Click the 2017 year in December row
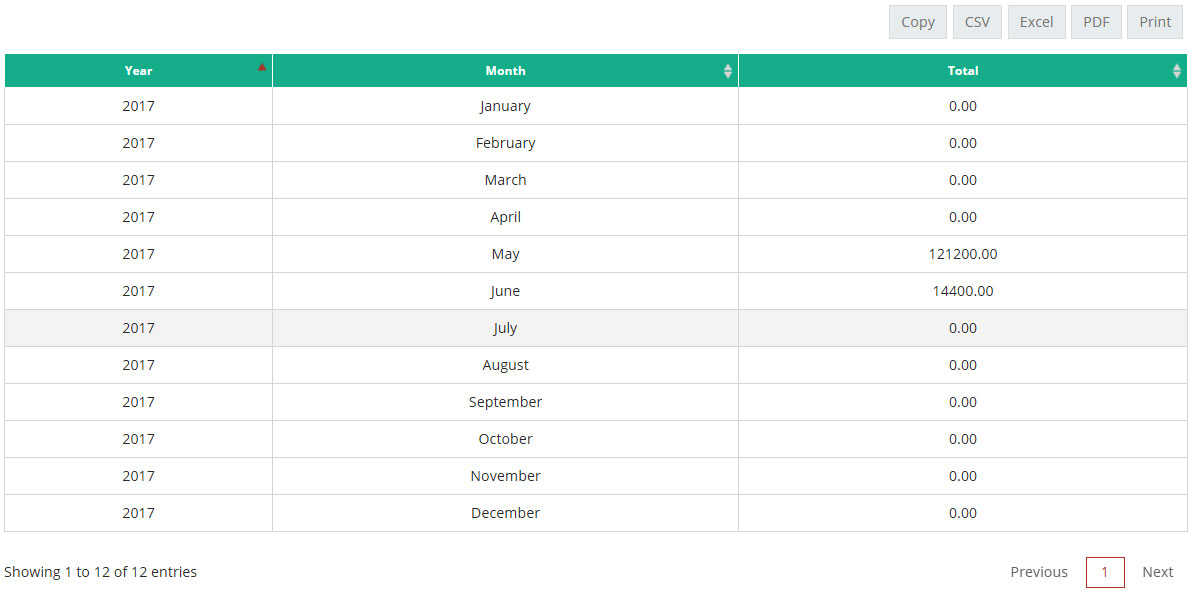1193x600 pixels. [138, 513]
